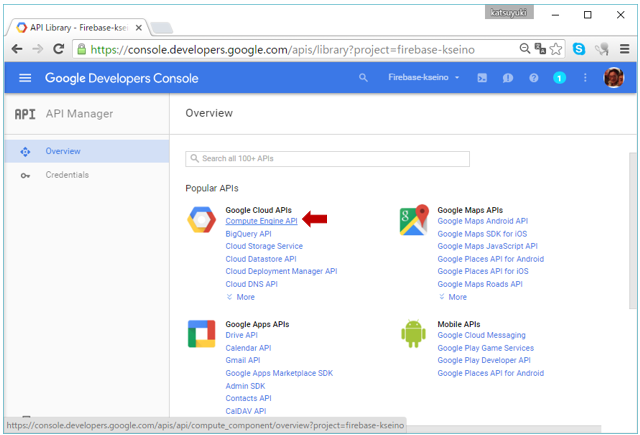The height and width of the screenshot is (435, 640).
Task: Open the feedback speech bubble icon
Action: point(508,78)
